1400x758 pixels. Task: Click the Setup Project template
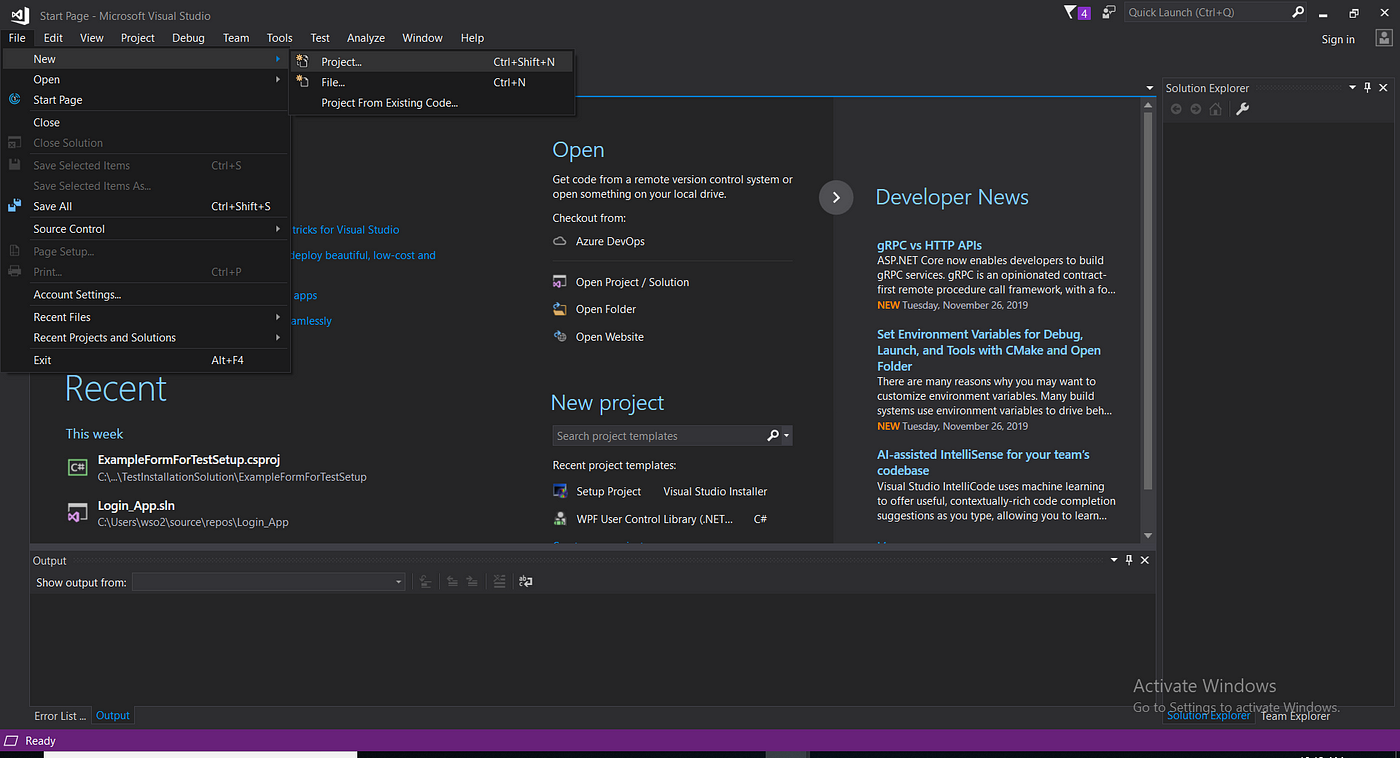[x=608, y=491]
